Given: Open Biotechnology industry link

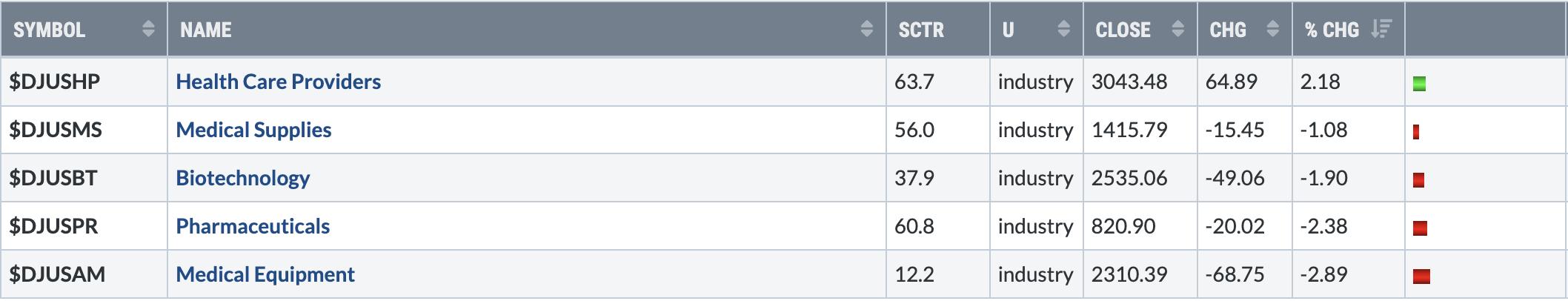Looking at the screenshot, I should (242, 178).
